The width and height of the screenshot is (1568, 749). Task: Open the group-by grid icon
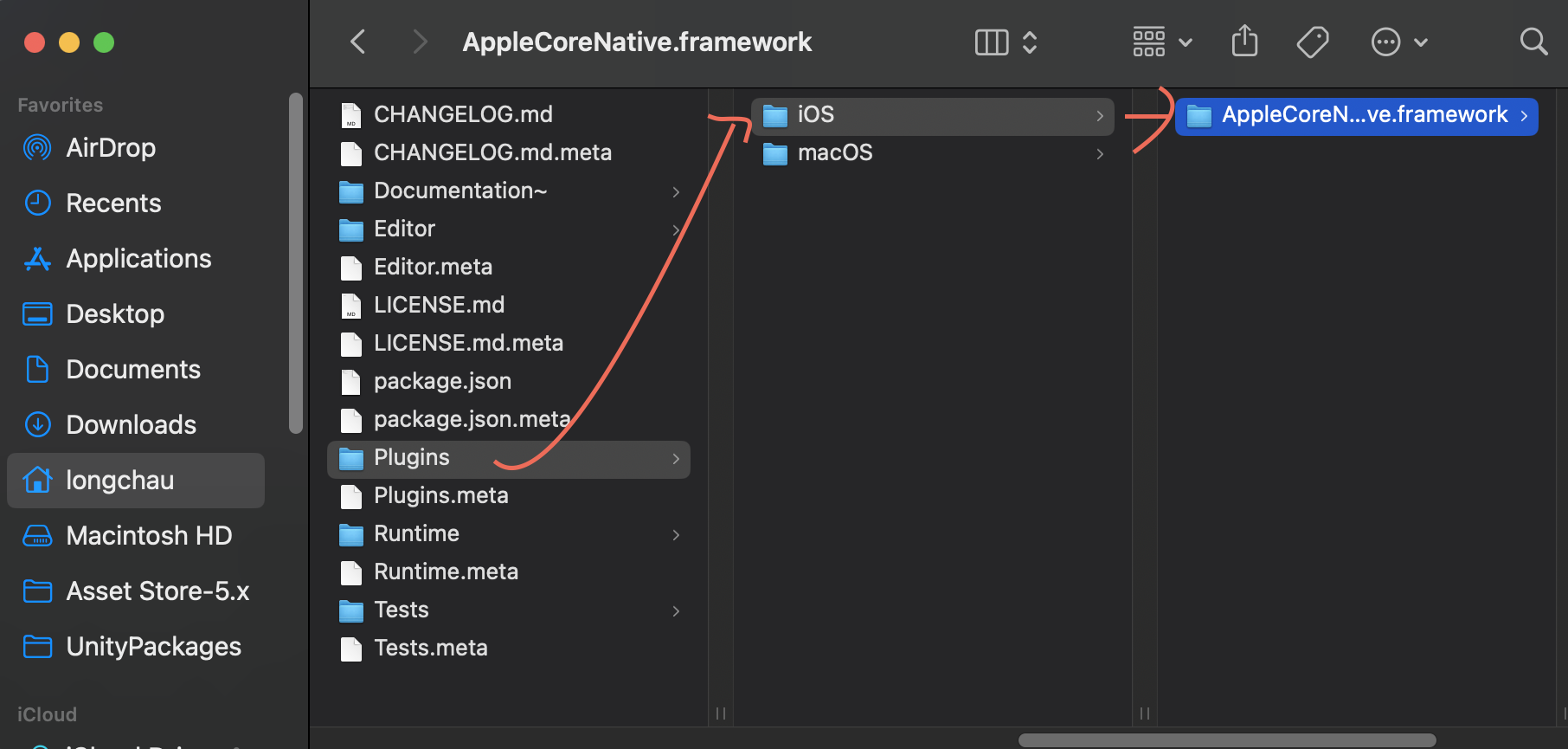point(1149,42)
